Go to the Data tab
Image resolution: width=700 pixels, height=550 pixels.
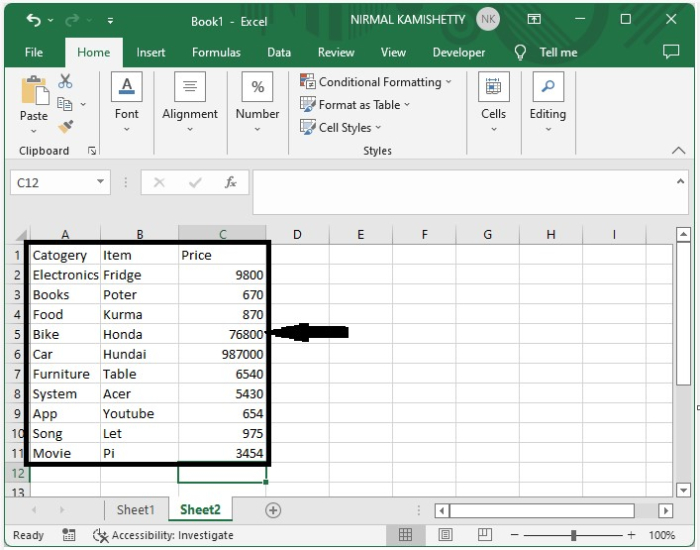279,52
